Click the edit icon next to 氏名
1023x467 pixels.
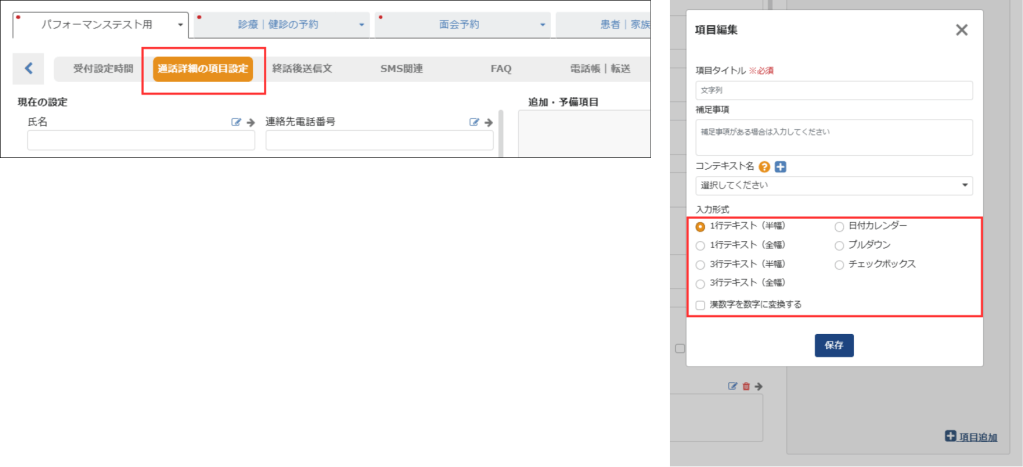coord(236,122)
